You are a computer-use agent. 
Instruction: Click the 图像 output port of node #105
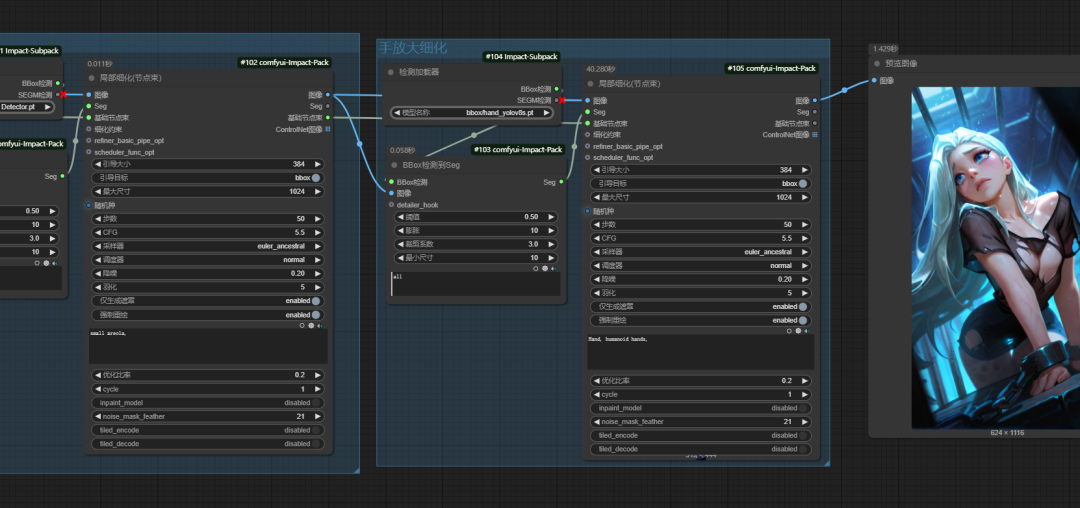click(815, 100)
